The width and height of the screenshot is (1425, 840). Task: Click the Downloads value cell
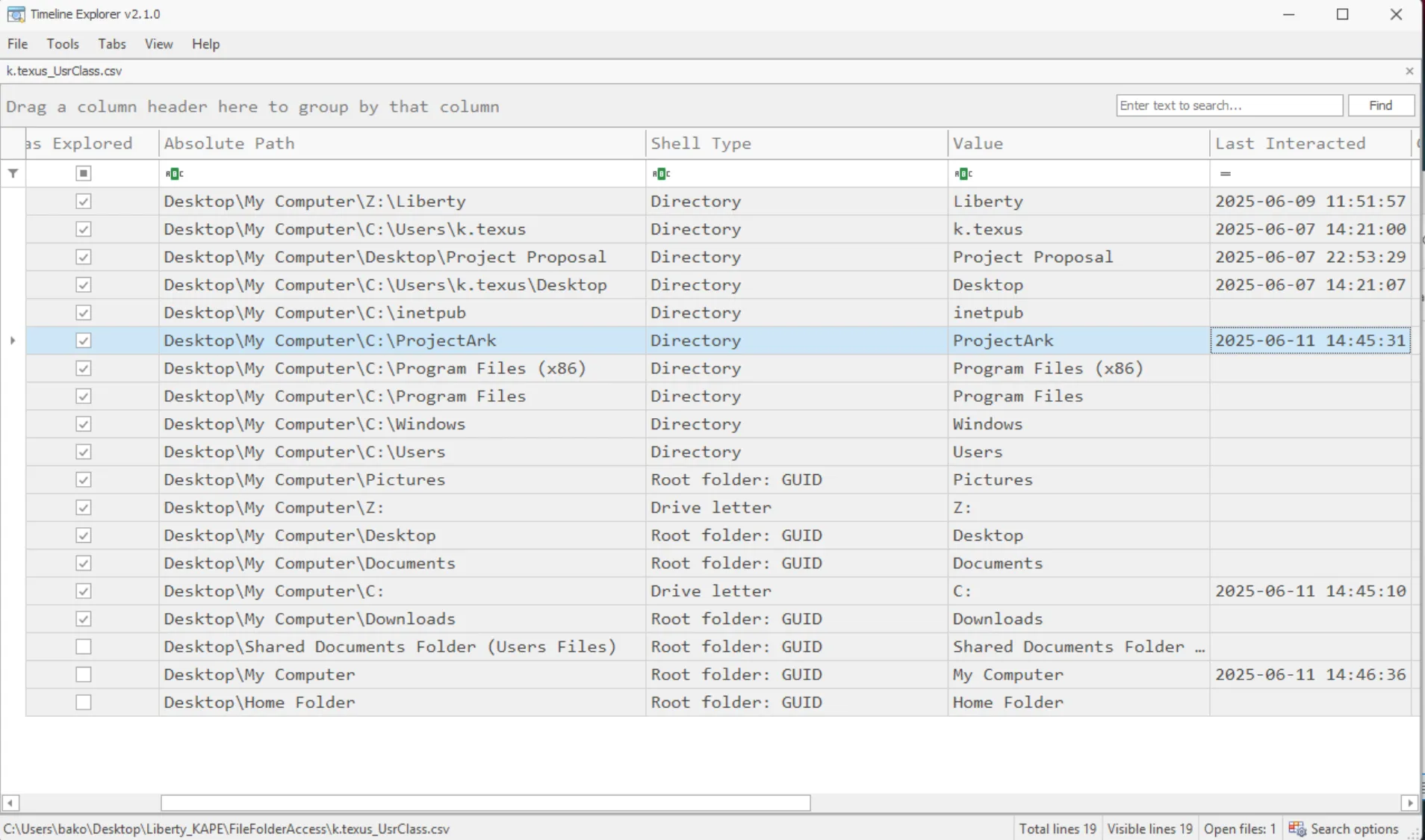pyautogui.click(x=1078, y=619)
